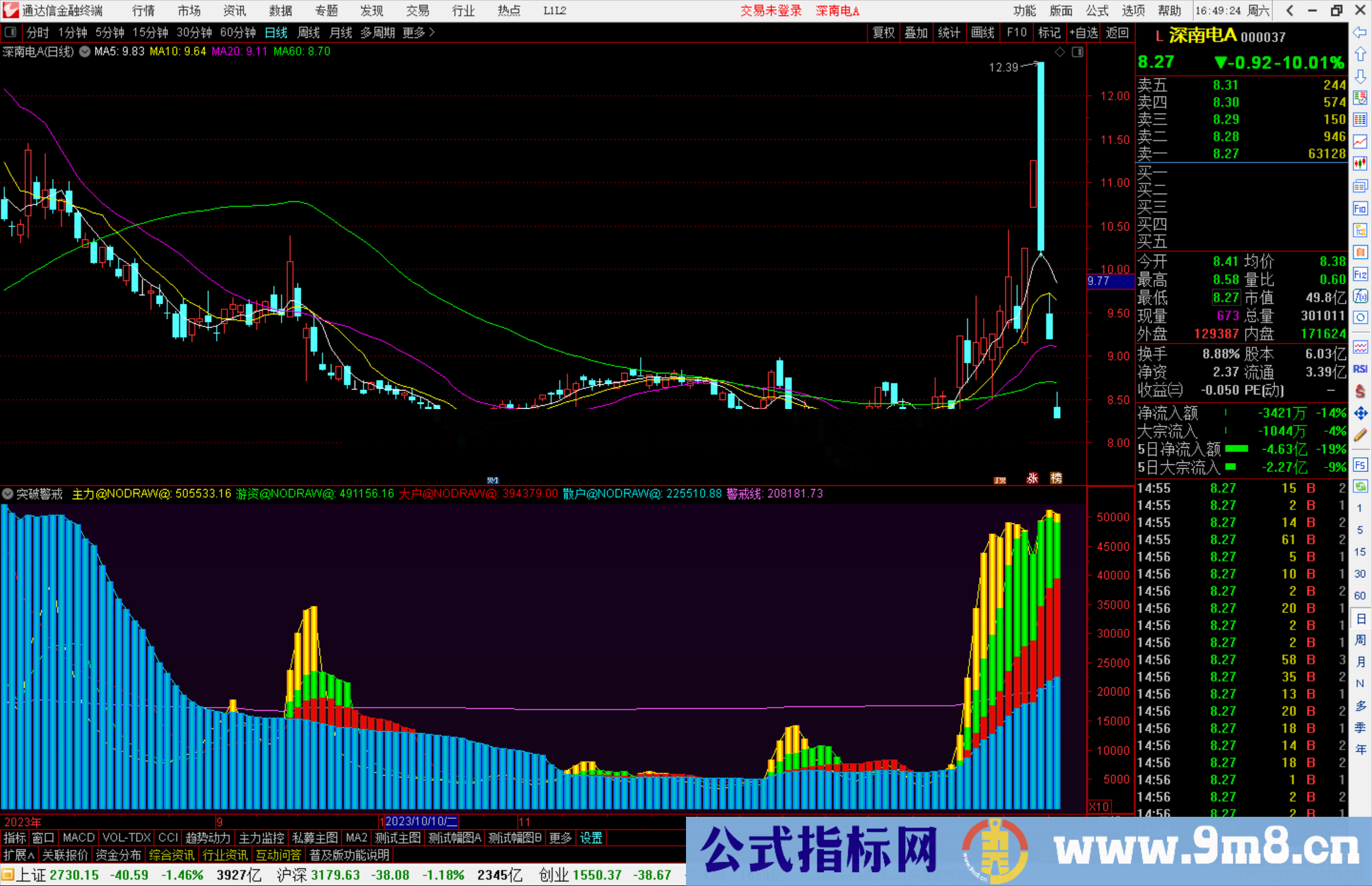The height and width of the screenshot is (886, 1372).
Task: Click the 画线 drawing button
Action: 983,32
